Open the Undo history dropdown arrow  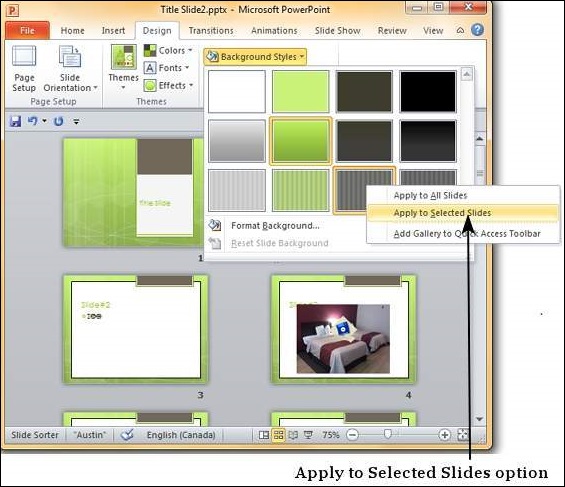click(x=44, y=121)
